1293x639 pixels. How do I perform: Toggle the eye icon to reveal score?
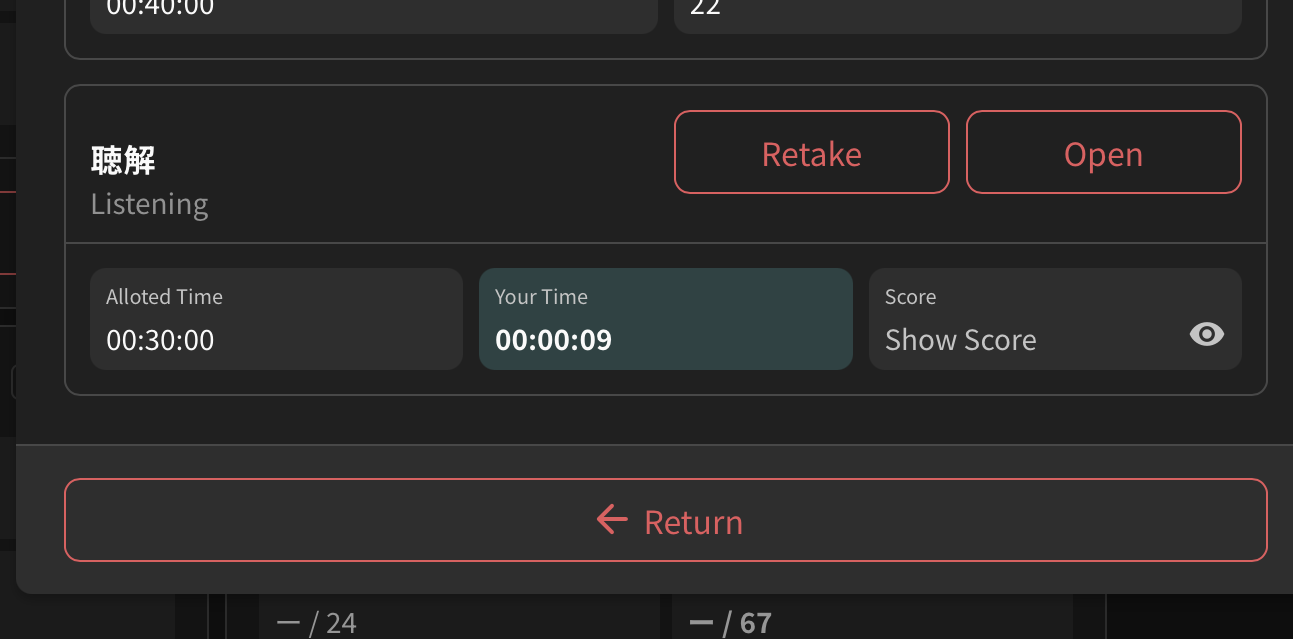[1206, 334]
